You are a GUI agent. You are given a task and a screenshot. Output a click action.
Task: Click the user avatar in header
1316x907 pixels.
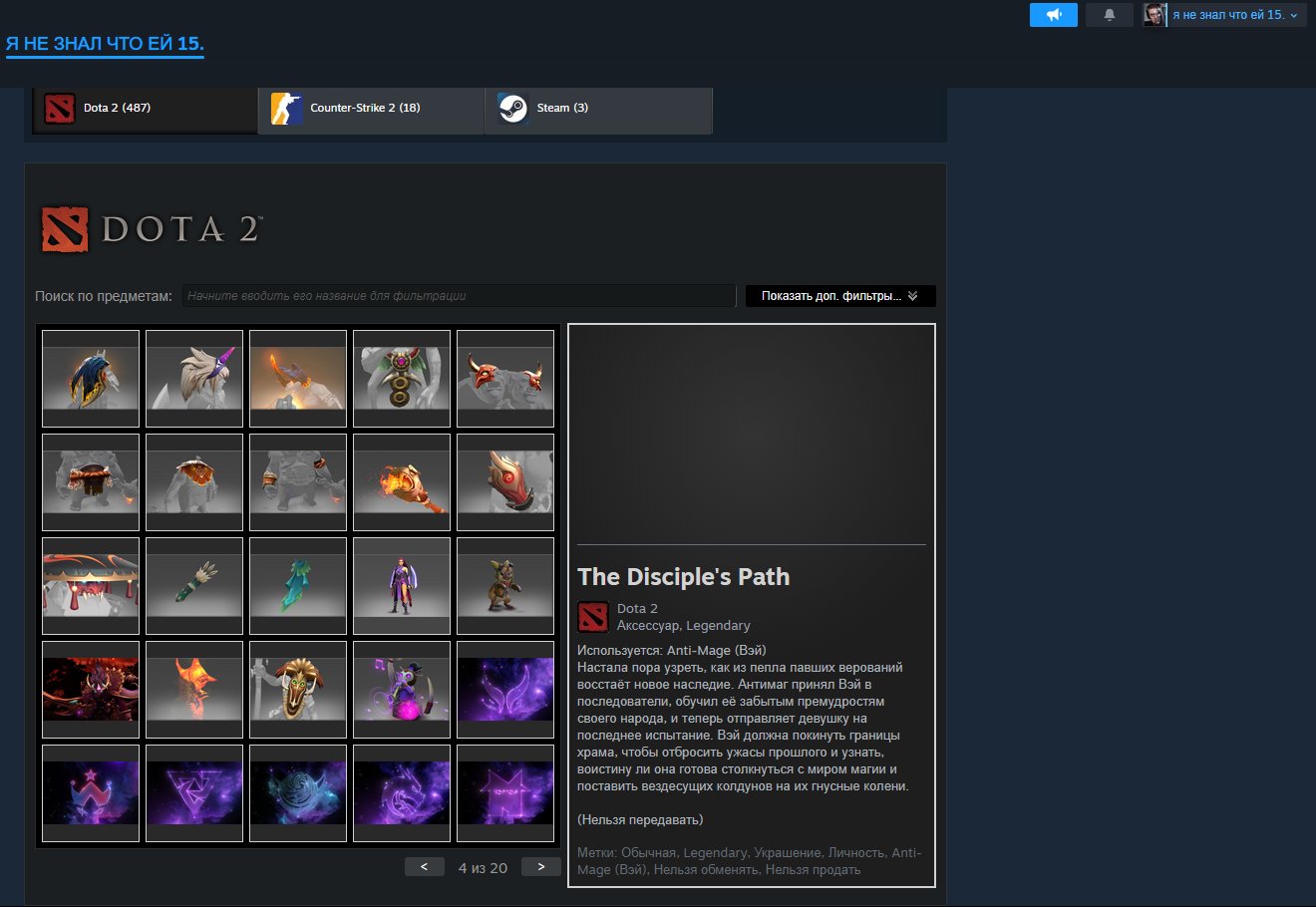pos(1154,15)
